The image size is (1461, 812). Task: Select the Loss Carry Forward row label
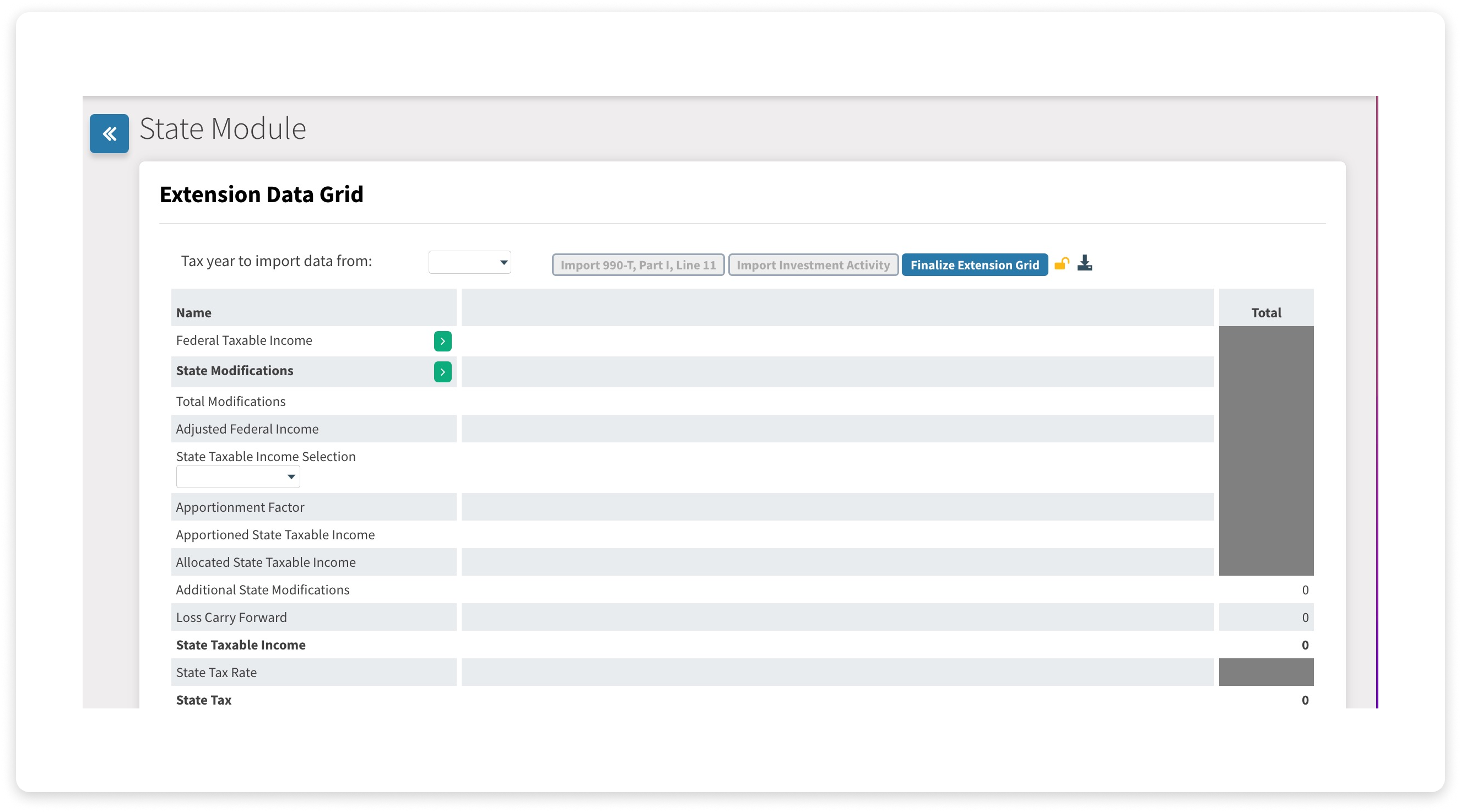(x=231, y=618)
